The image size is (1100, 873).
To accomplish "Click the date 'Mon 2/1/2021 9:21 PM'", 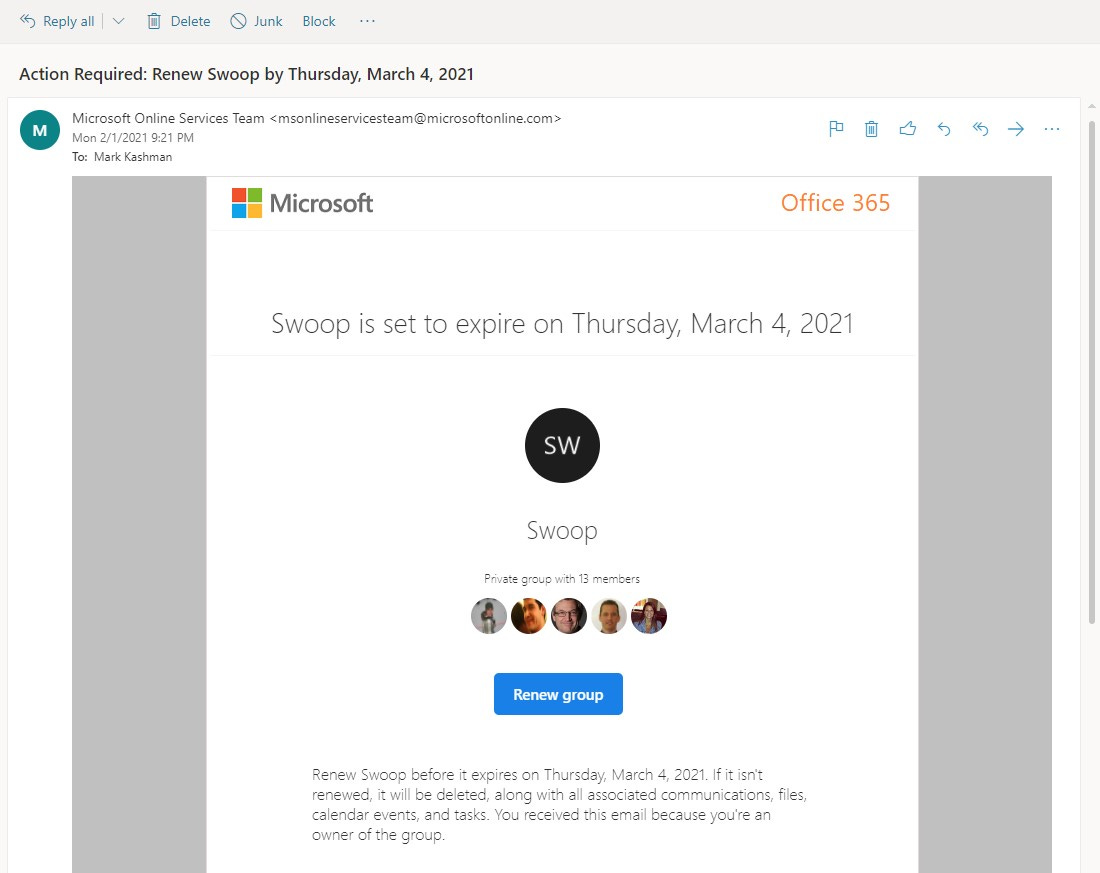I will coord(133,138).
